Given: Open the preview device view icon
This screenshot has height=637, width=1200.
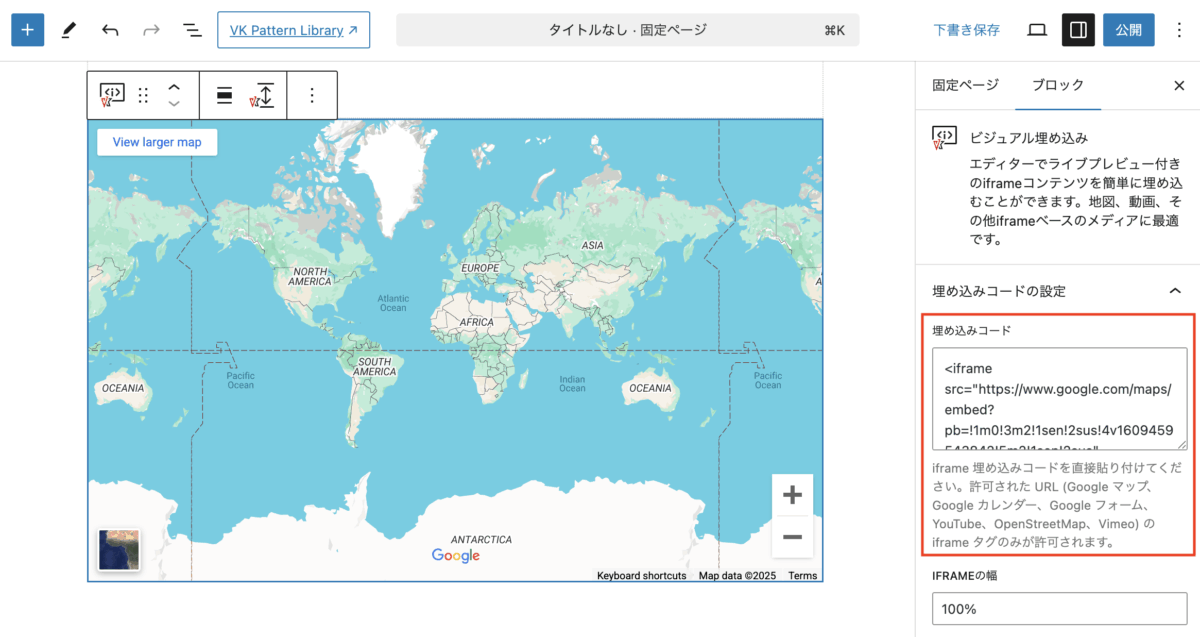Looking at the screenshot, I should tap(1037, 30).
